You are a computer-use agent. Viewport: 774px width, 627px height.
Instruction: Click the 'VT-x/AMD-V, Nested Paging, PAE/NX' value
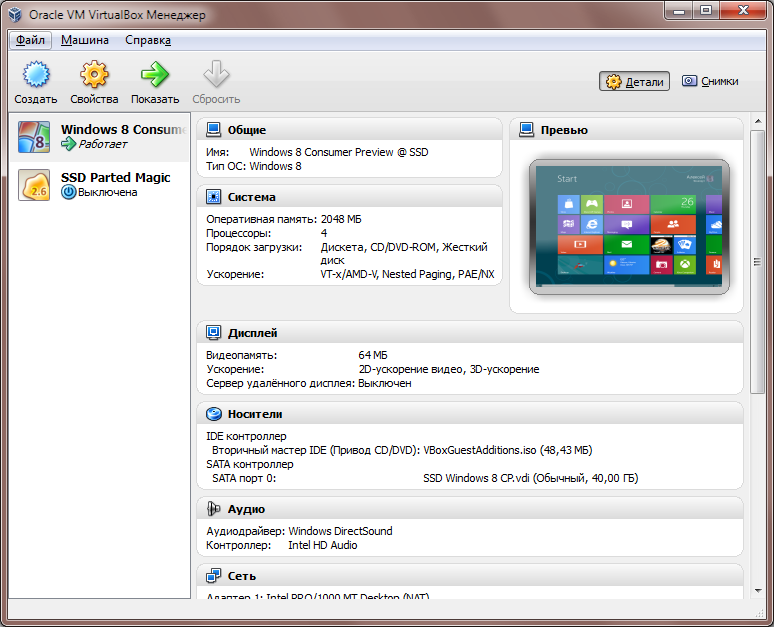(x=407, y=274)
